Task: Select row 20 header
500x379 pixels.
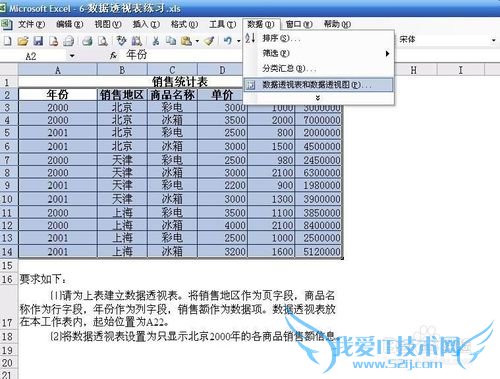Action: click(9, 363)
